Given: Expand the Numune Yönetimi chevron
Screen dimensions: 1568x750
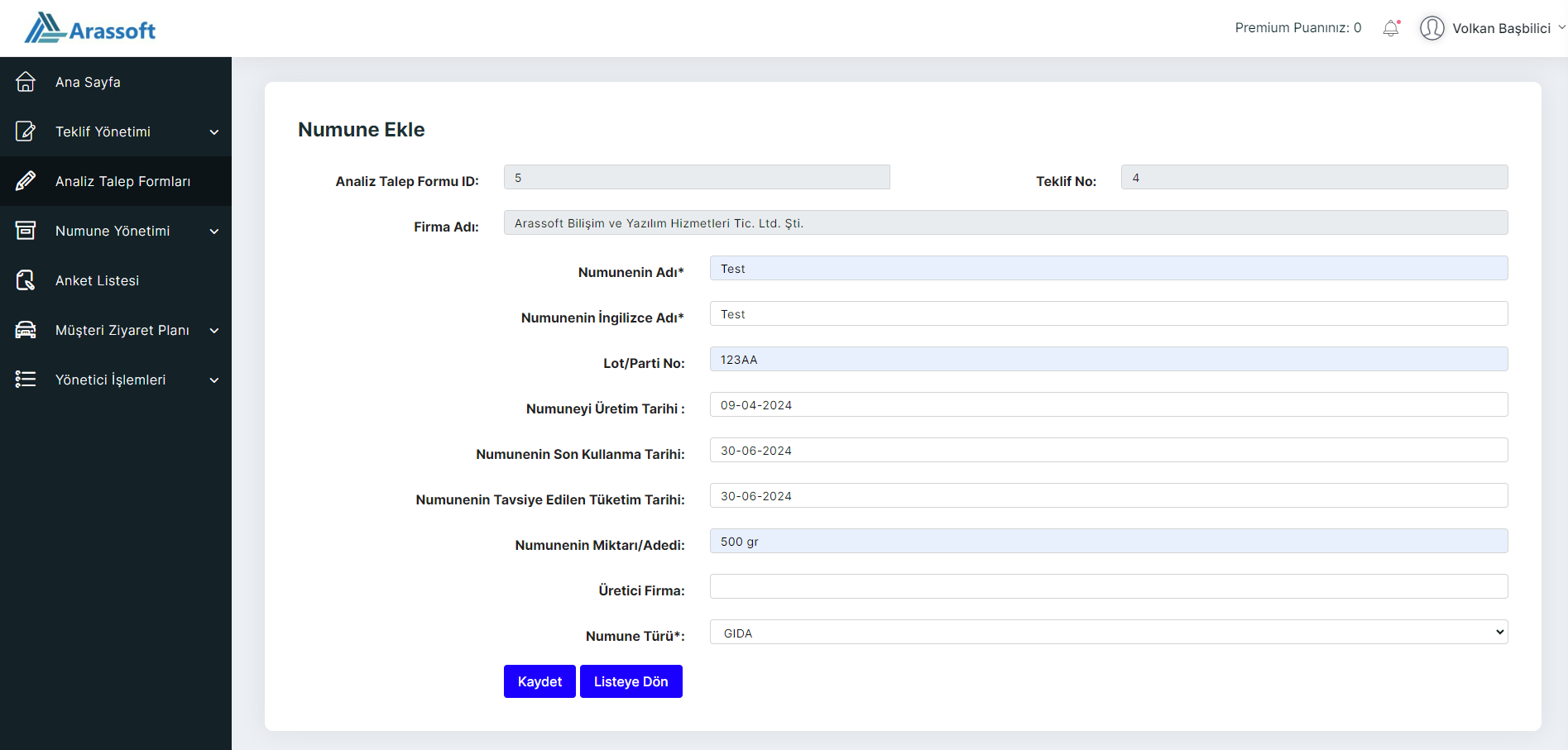Looking at the screenshot, I should [214, 232].
